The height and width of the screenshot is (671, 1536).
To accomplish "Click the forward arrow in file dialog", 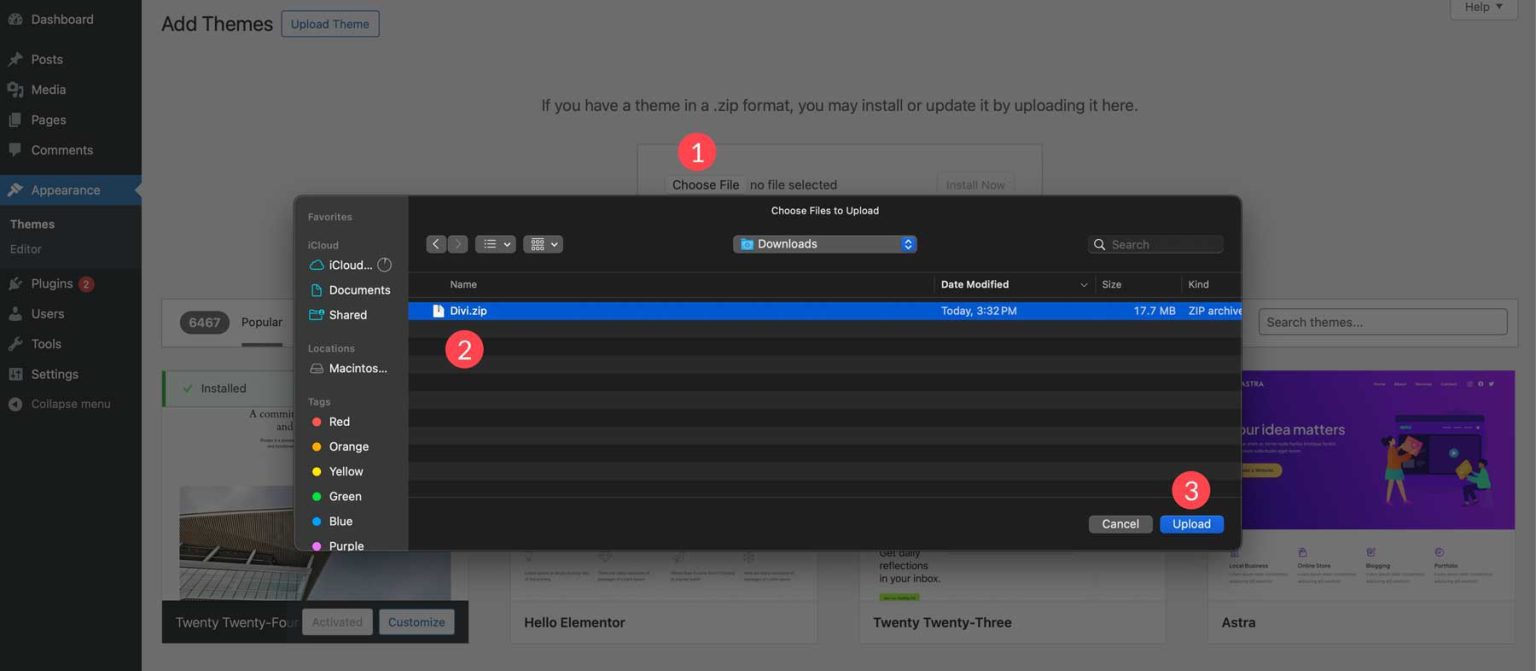I will point(458,244).
